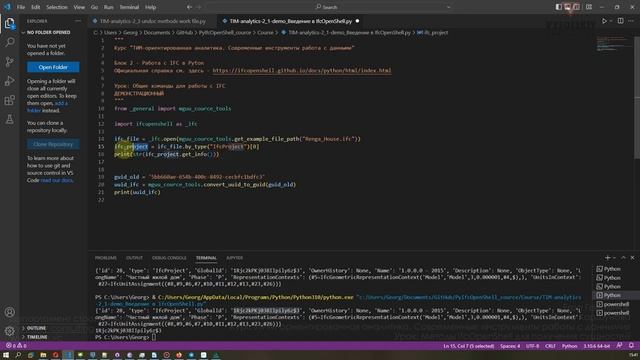Open the File Explorer taskbar icon
Image resolution: width=640 pixels, height=360 pixels.
tap(43, 355)
